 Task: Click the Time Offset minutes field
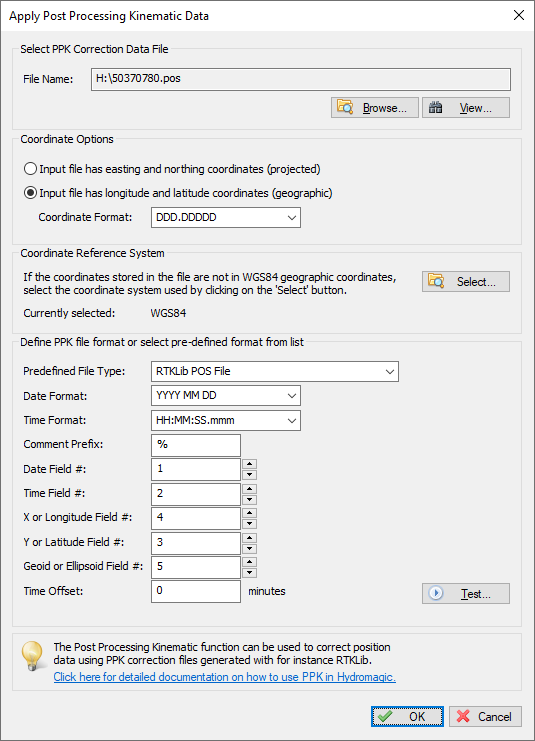click(x=196, y=591)
